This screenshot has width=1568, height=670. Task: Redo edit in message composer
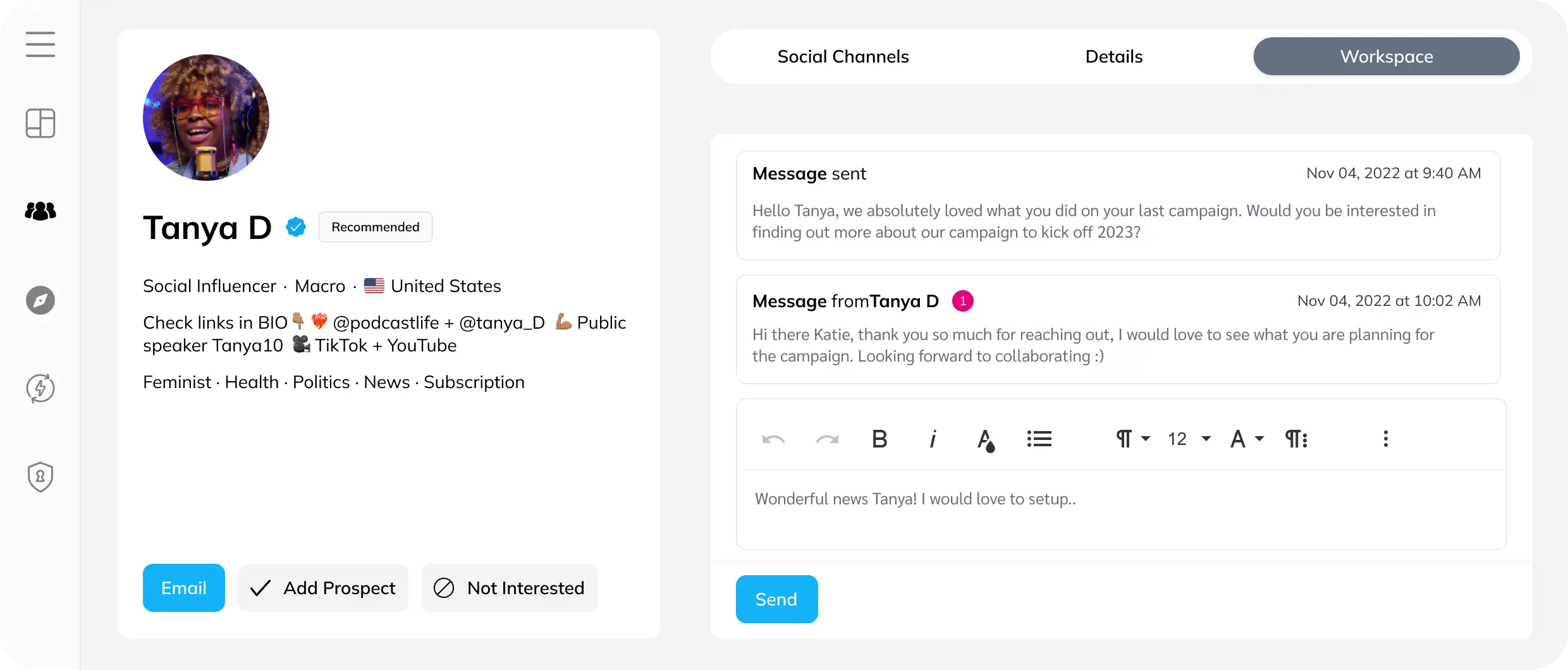point(826,439)
